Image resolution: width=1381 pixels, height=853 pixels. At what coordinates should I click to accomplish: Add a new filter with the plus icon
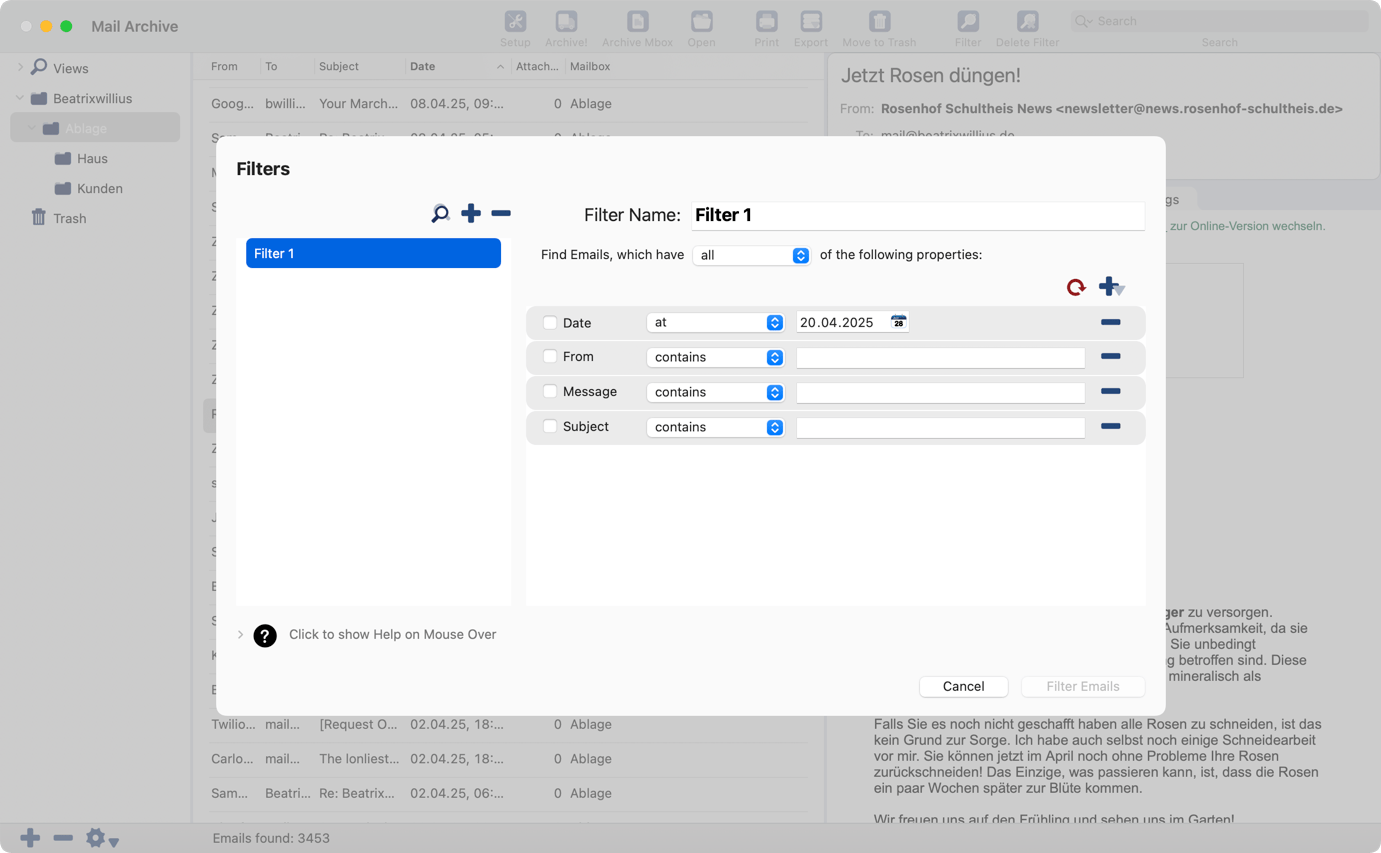tap(471, 213)
